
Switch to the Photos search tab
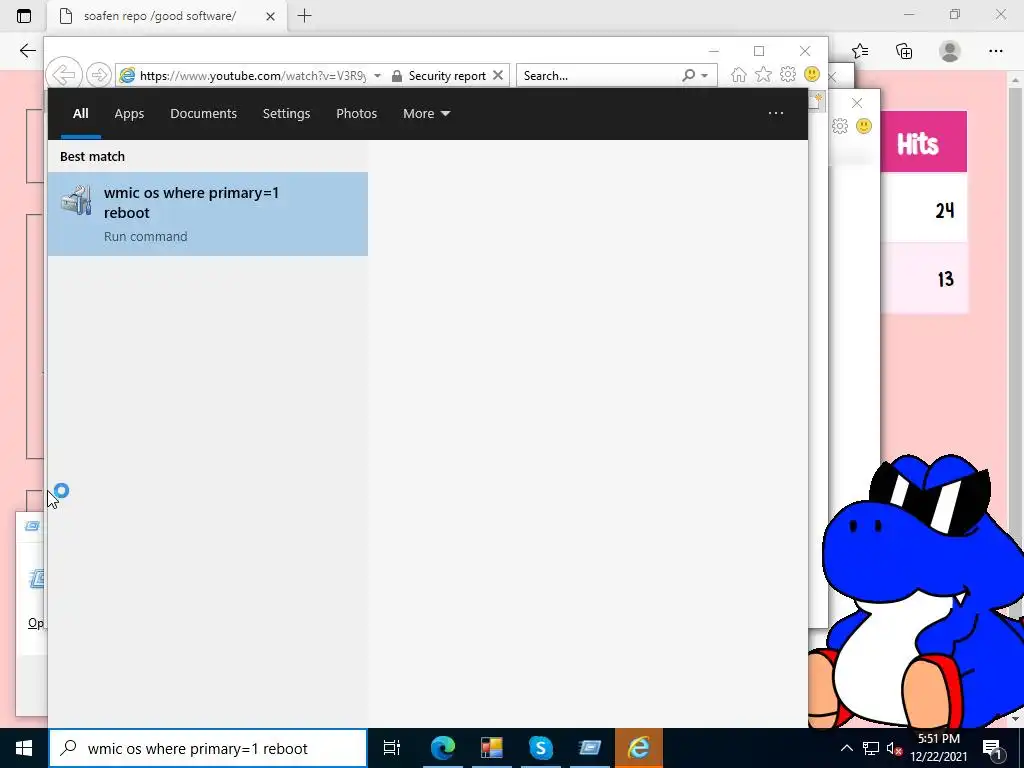click(357, 114)
